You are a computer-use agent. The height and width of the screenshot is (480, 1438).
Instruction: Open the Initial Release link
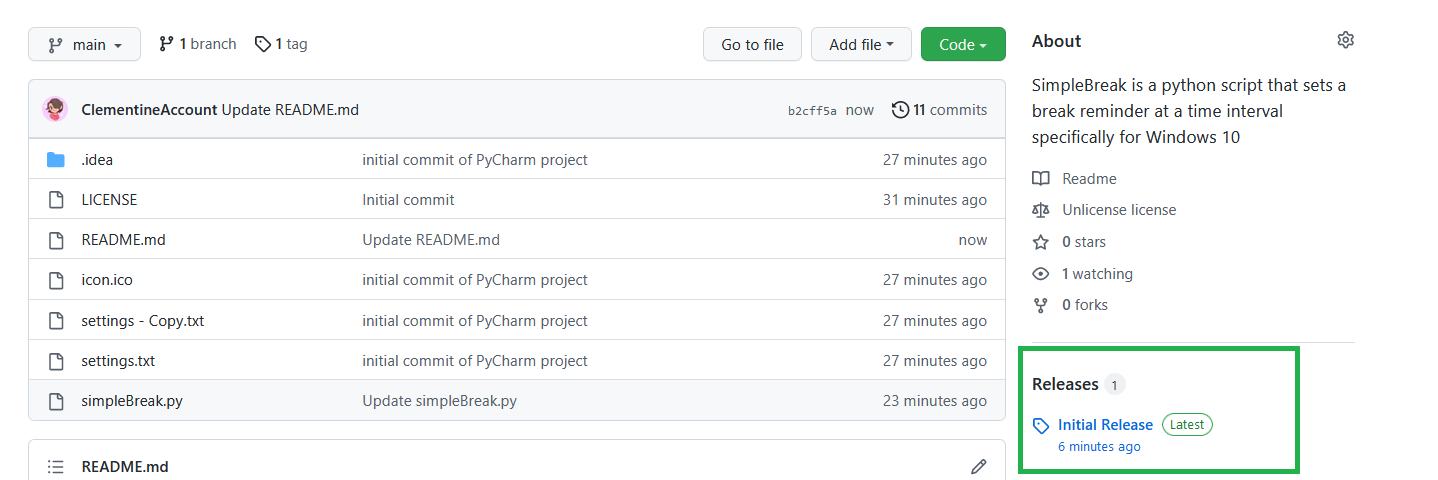[1105, 425]
